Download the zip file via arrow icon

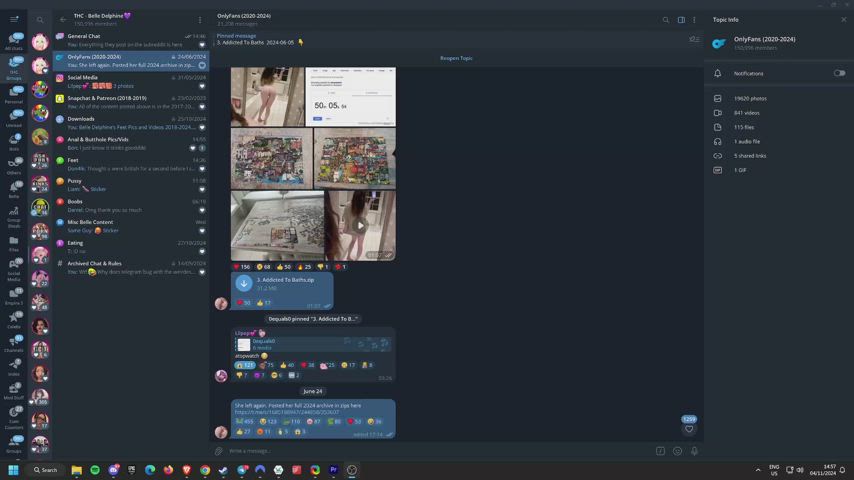click(x=243, y=283)
